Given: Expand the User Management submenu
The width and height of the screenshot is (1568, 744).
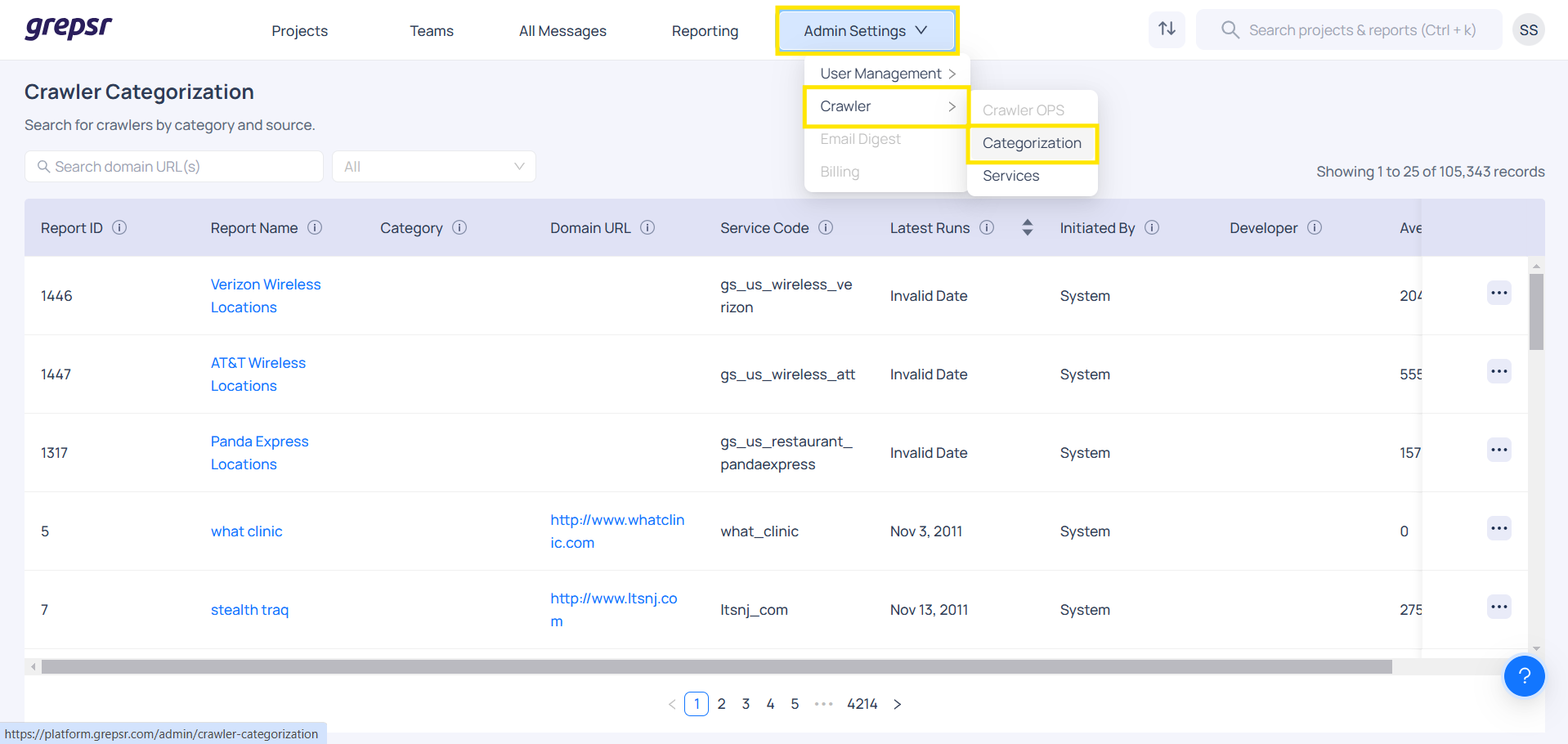Looking at the screenshot, I should click(x=887, y=74).
